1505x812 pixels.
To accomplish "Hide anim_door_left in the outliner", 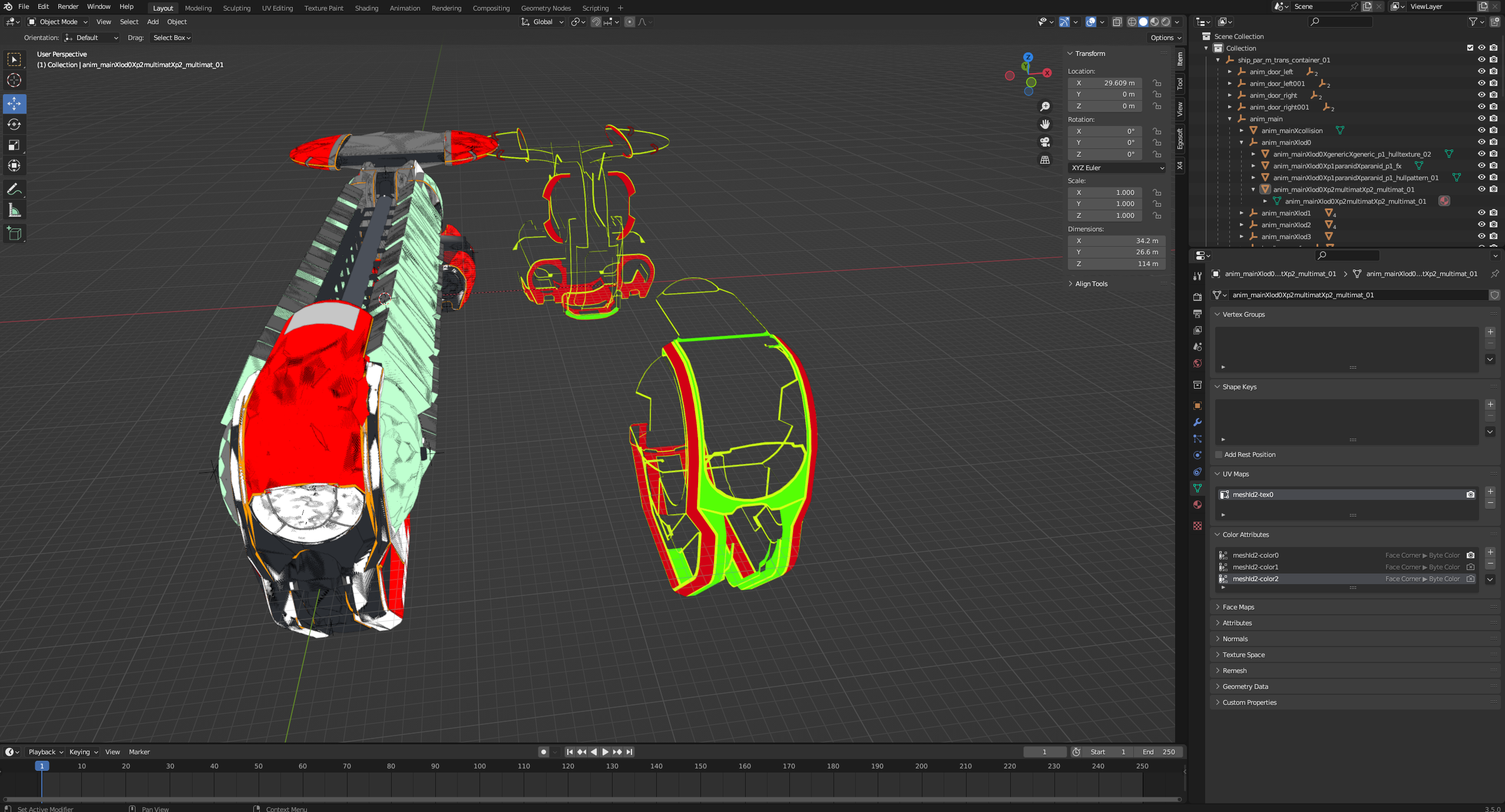I will [x=1481, y=71].
